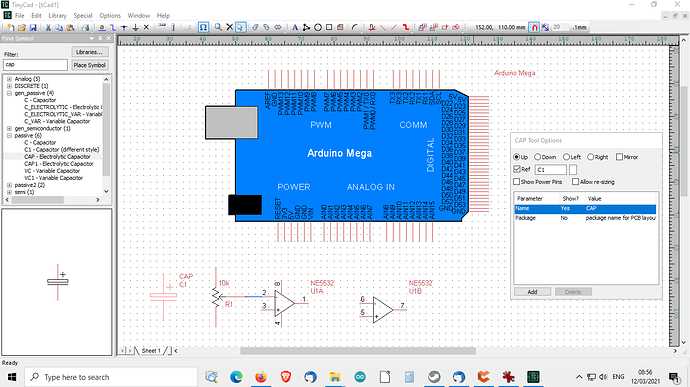Select the Left orientation radio button
The height and width of the screenshot is (387, 690).
click(x=566, y=157)
